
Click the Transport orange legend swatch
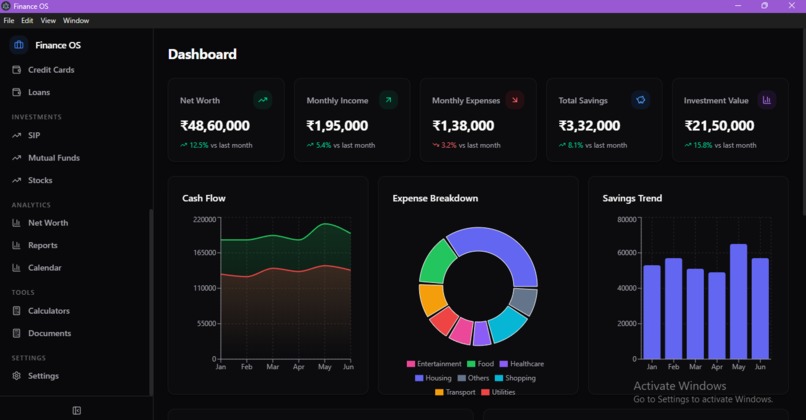439,392
